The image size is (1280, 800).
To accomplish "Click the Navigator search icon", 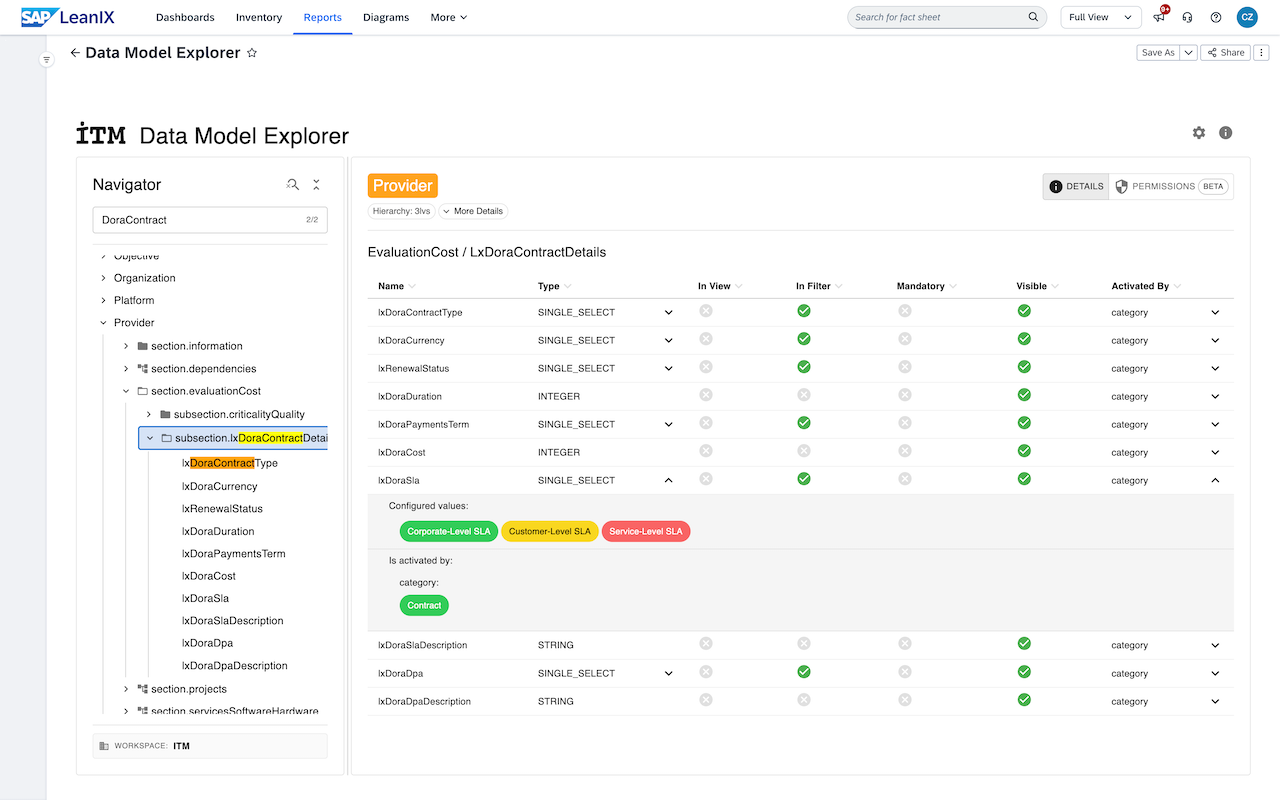I will tap(292, 184).
